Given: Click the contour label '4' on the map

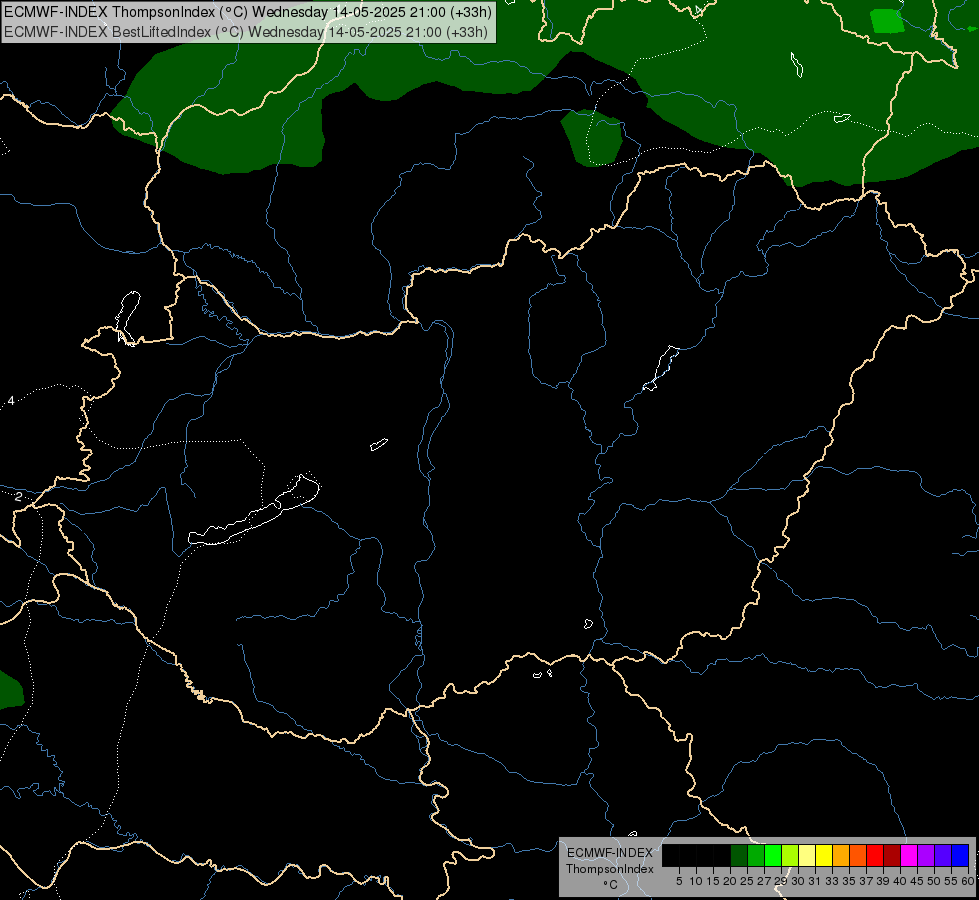Looking at the screenshot, I should point(11,400).
